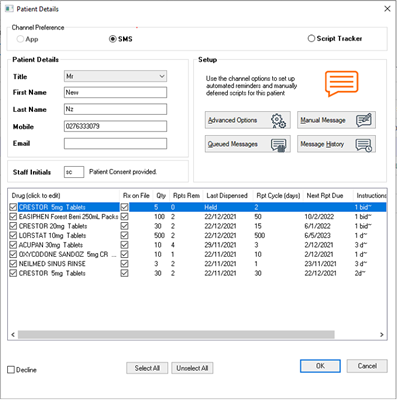Click the Queued Messages icon
Screen dimensions: 397x400
click(x=278, y=145)
